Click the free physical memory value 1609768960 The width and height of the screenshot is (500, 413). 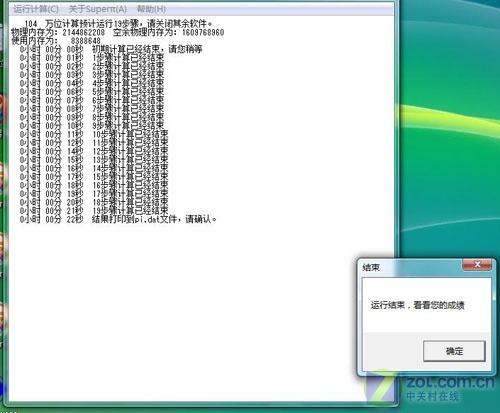tap(203, 32)
